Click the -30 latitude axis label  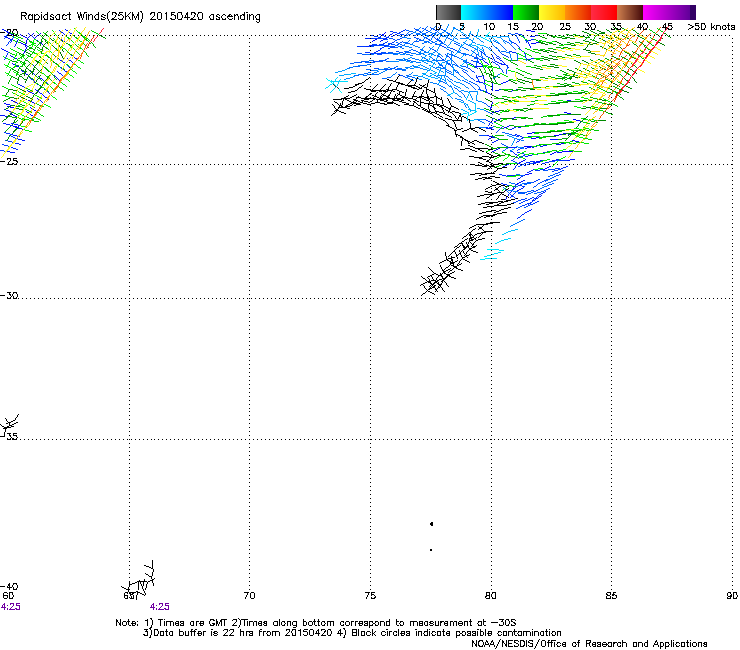tap(9, 295)
